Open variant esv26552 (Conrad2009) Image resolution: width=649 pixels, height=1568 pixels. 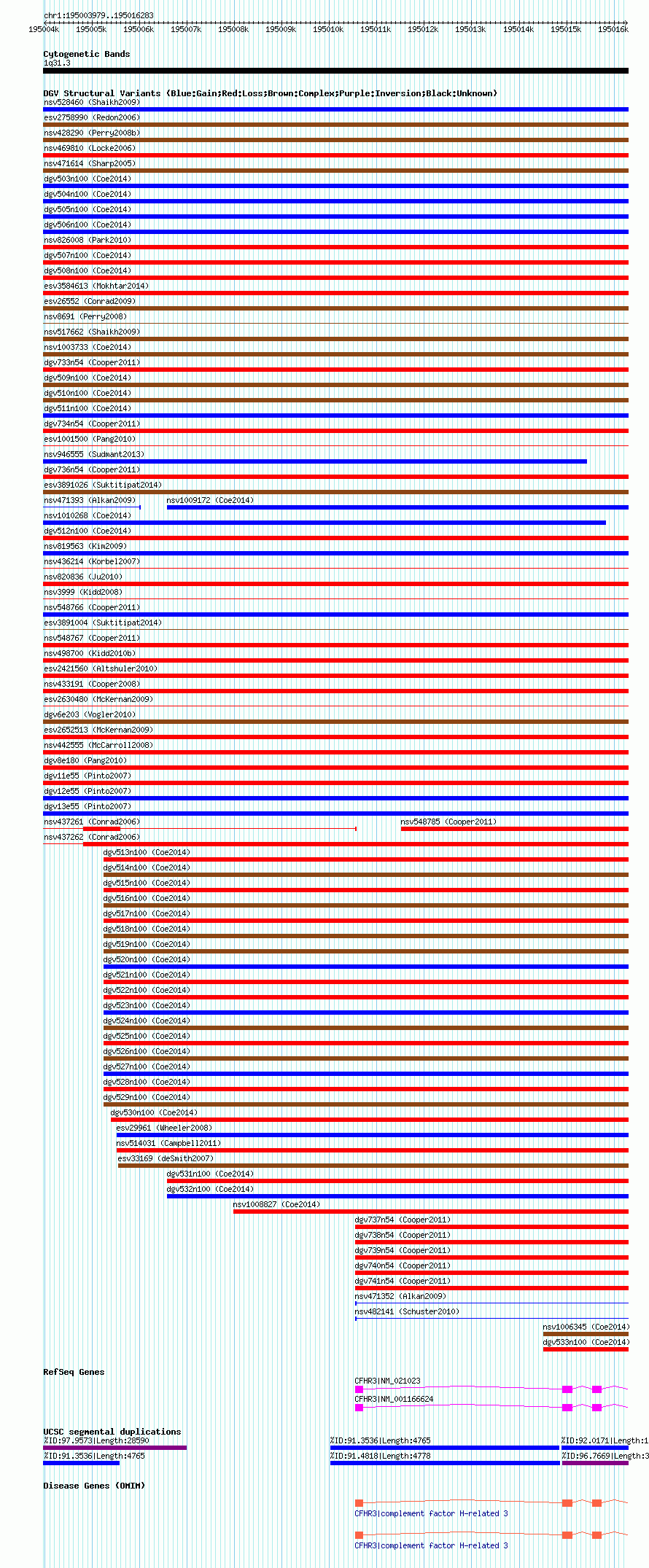(89, 301)
